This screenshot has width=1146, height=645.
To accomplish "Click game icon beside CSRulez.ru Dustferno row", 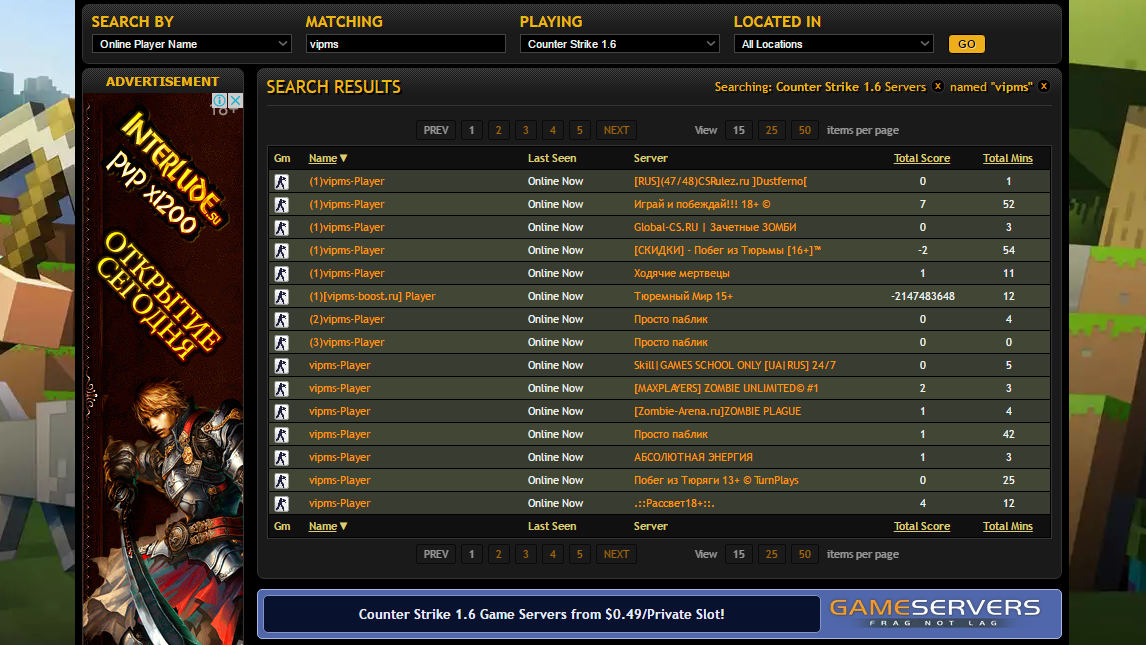I will 281,182.
